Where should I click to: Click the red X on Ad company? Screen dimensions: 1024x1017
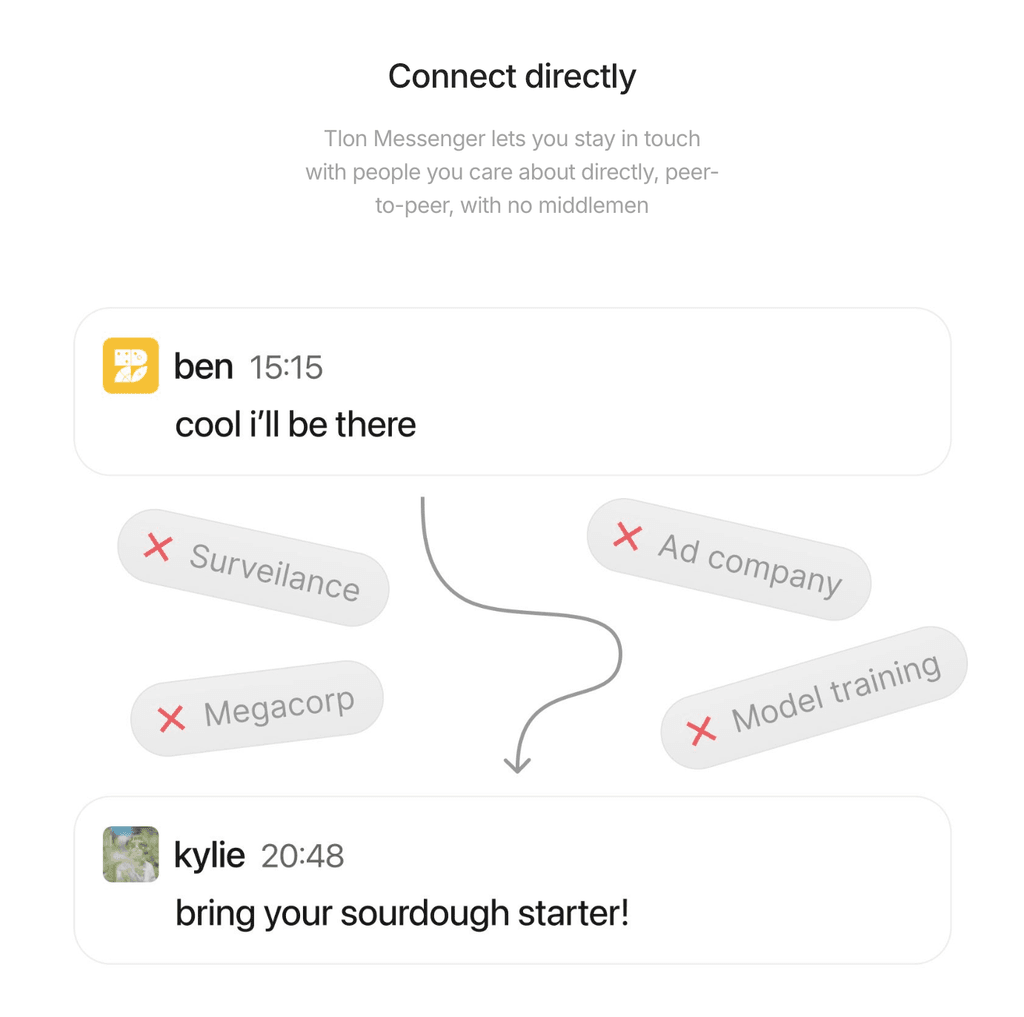coord(627,536)
